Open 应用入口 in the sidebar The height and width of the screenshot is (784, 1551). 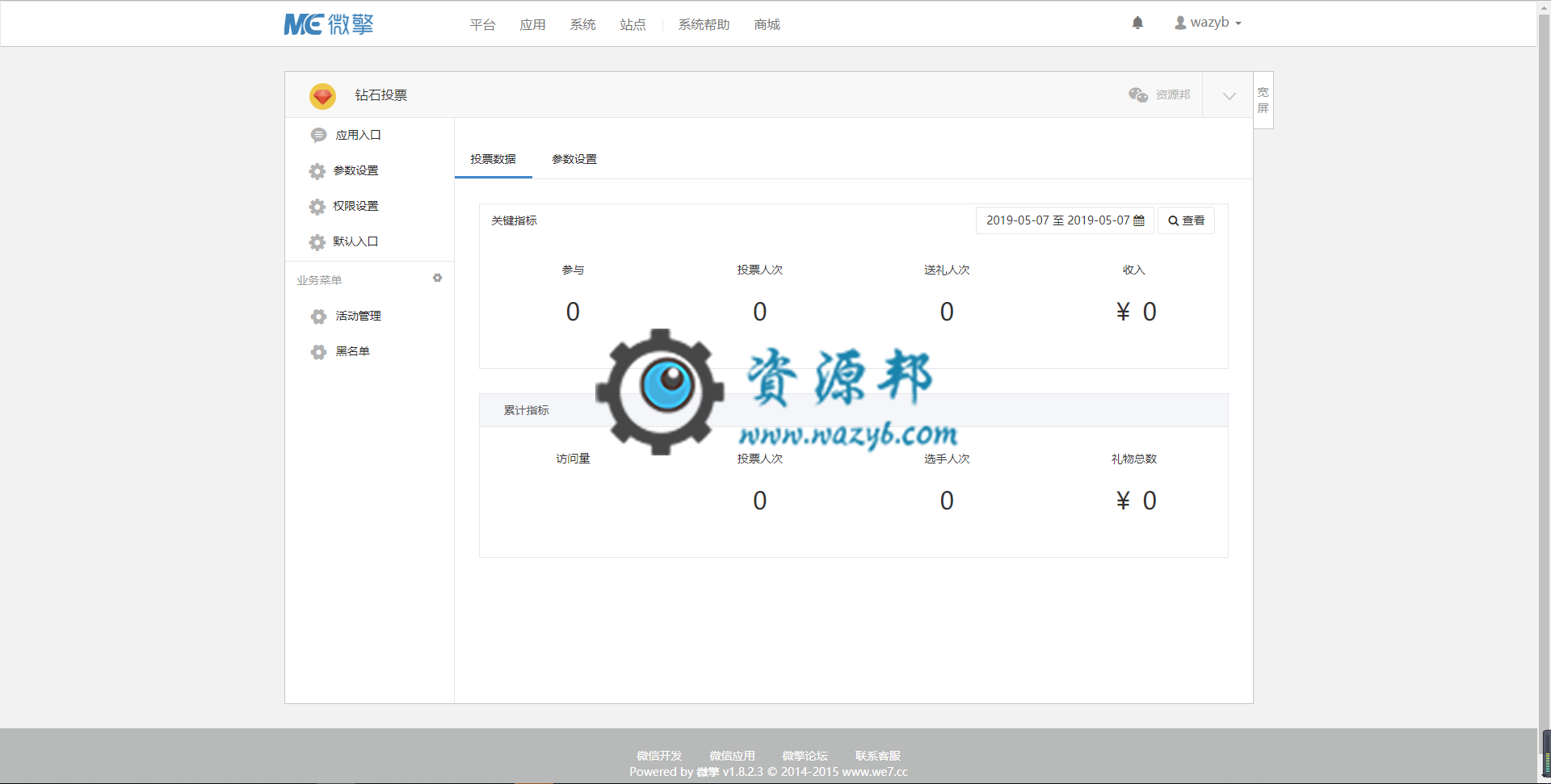click(x=359, y=135)
